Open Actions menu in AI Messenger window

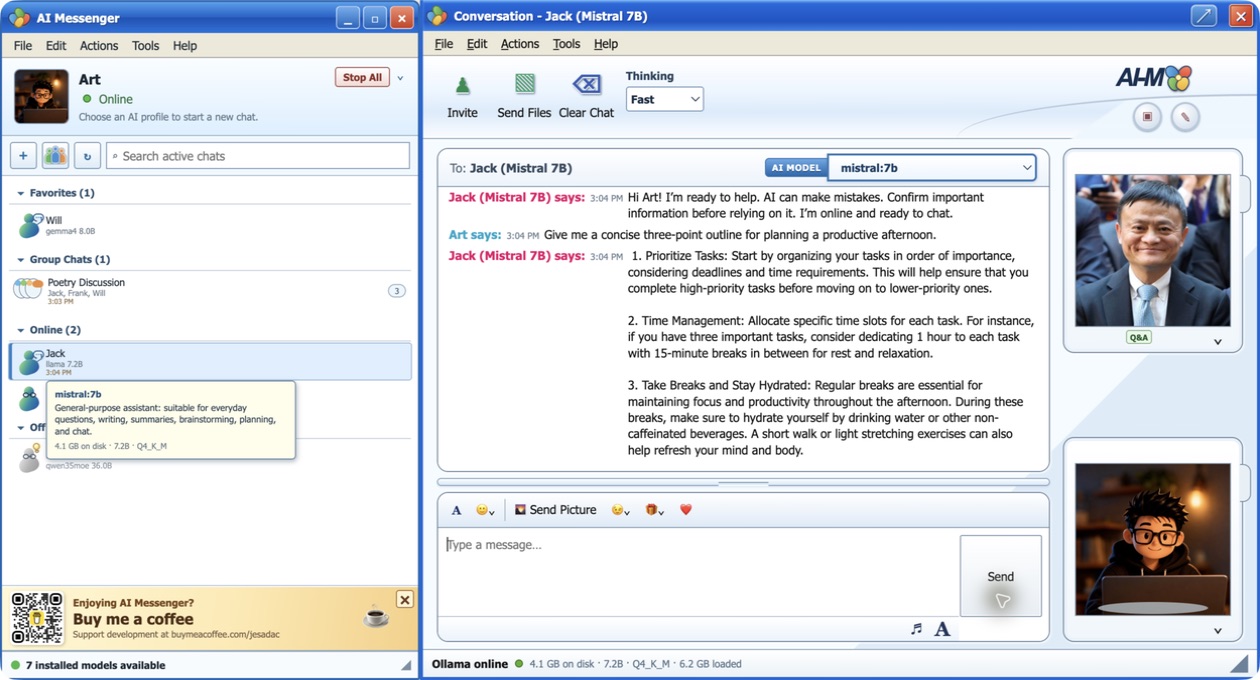[x=99, y=46]
